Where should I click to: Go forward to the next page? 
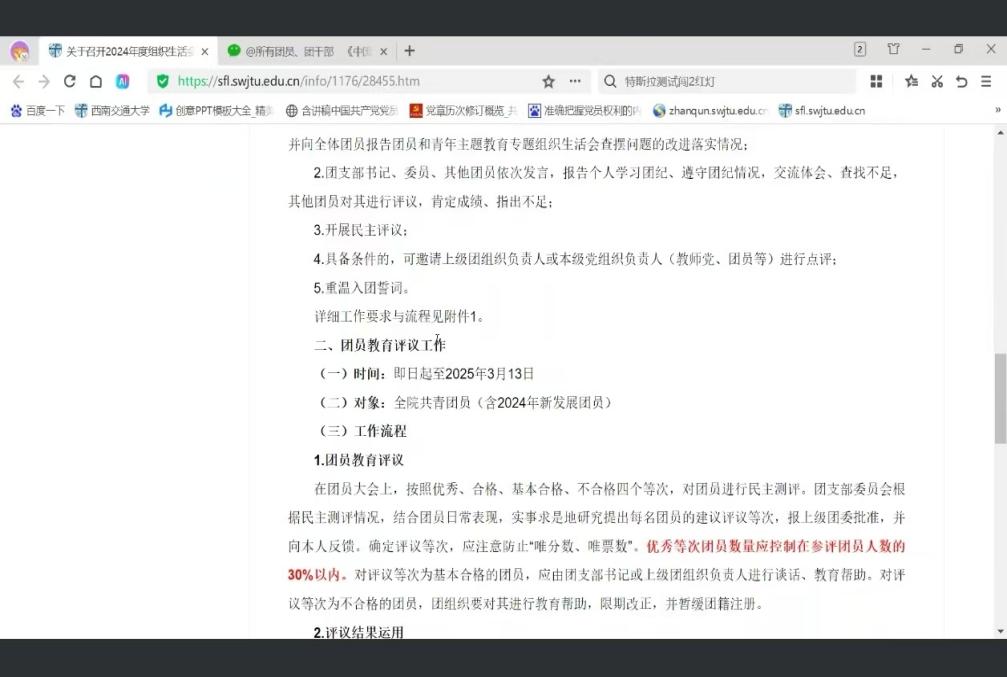(x=44, y=82)
